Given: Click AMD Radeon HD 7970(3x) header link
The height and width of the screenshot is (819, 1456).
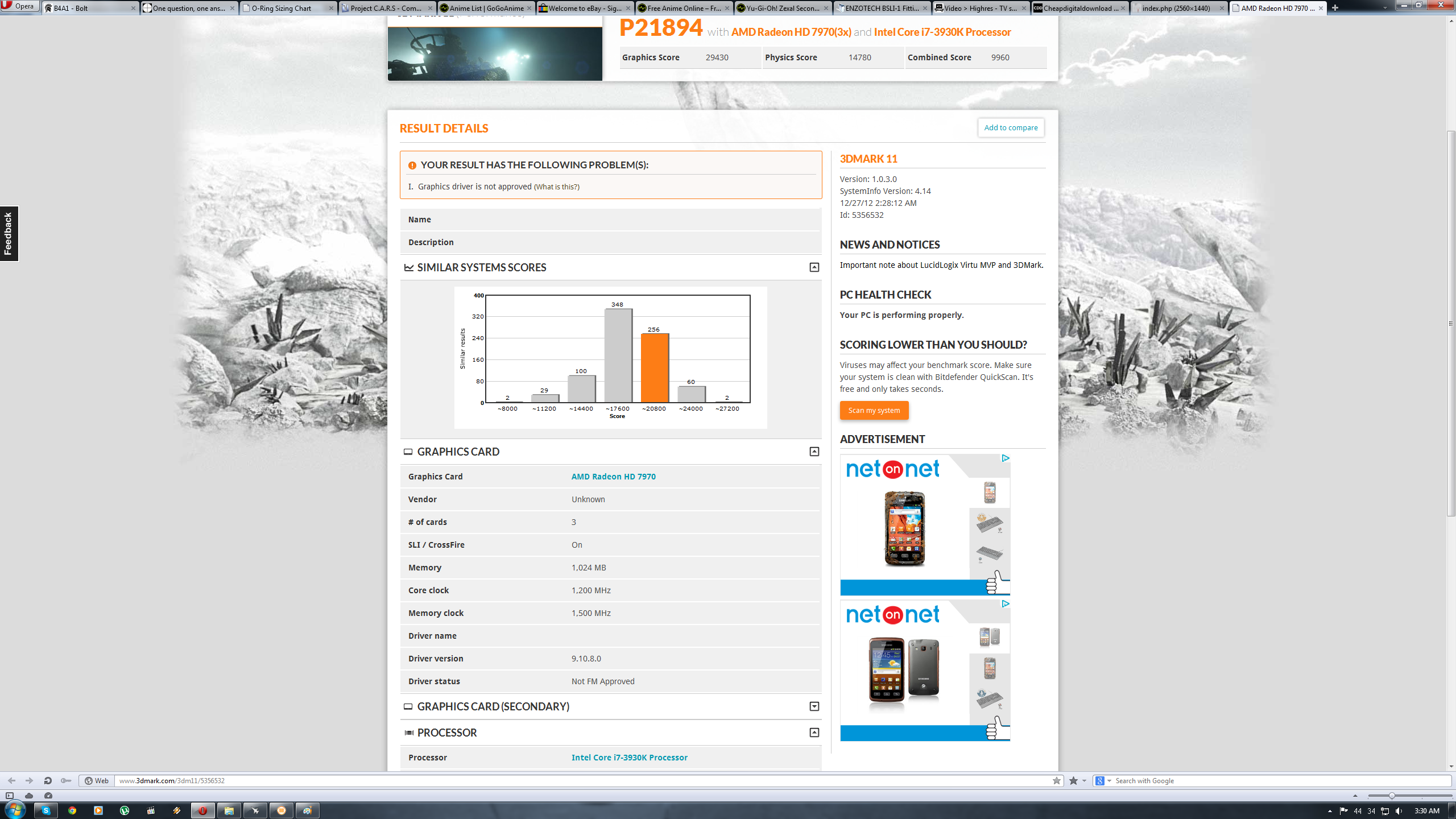Looking at the screenshot, I should click(x=791, y=32).
